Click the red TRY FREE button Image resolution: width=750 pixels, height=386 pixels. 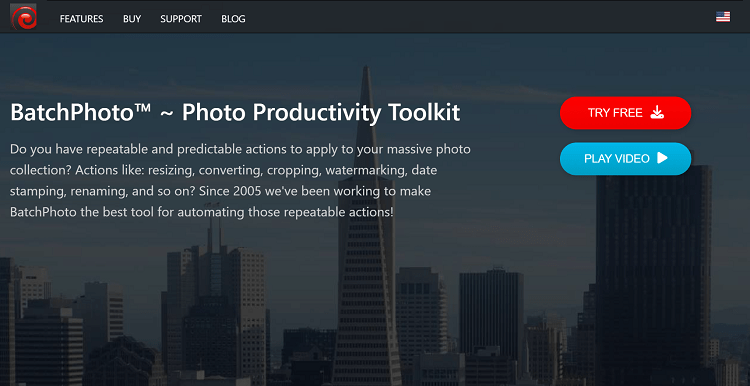[x=625, y=113]
